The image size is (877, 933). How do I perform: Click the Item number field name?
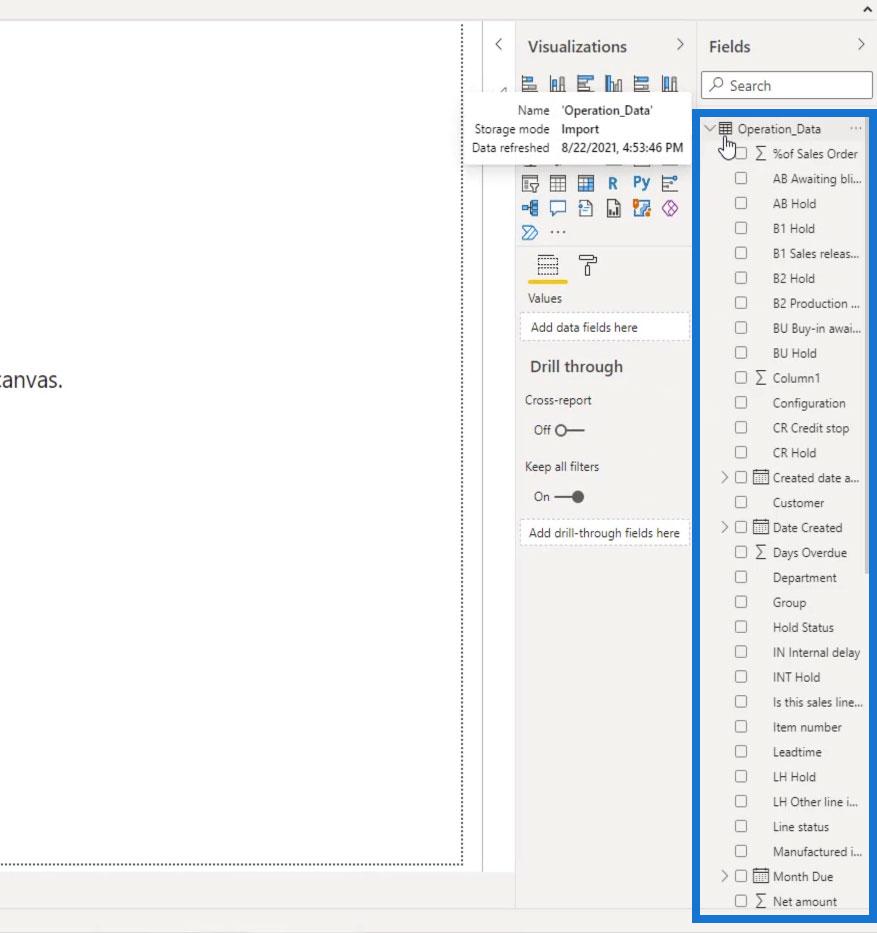[807, 727]
